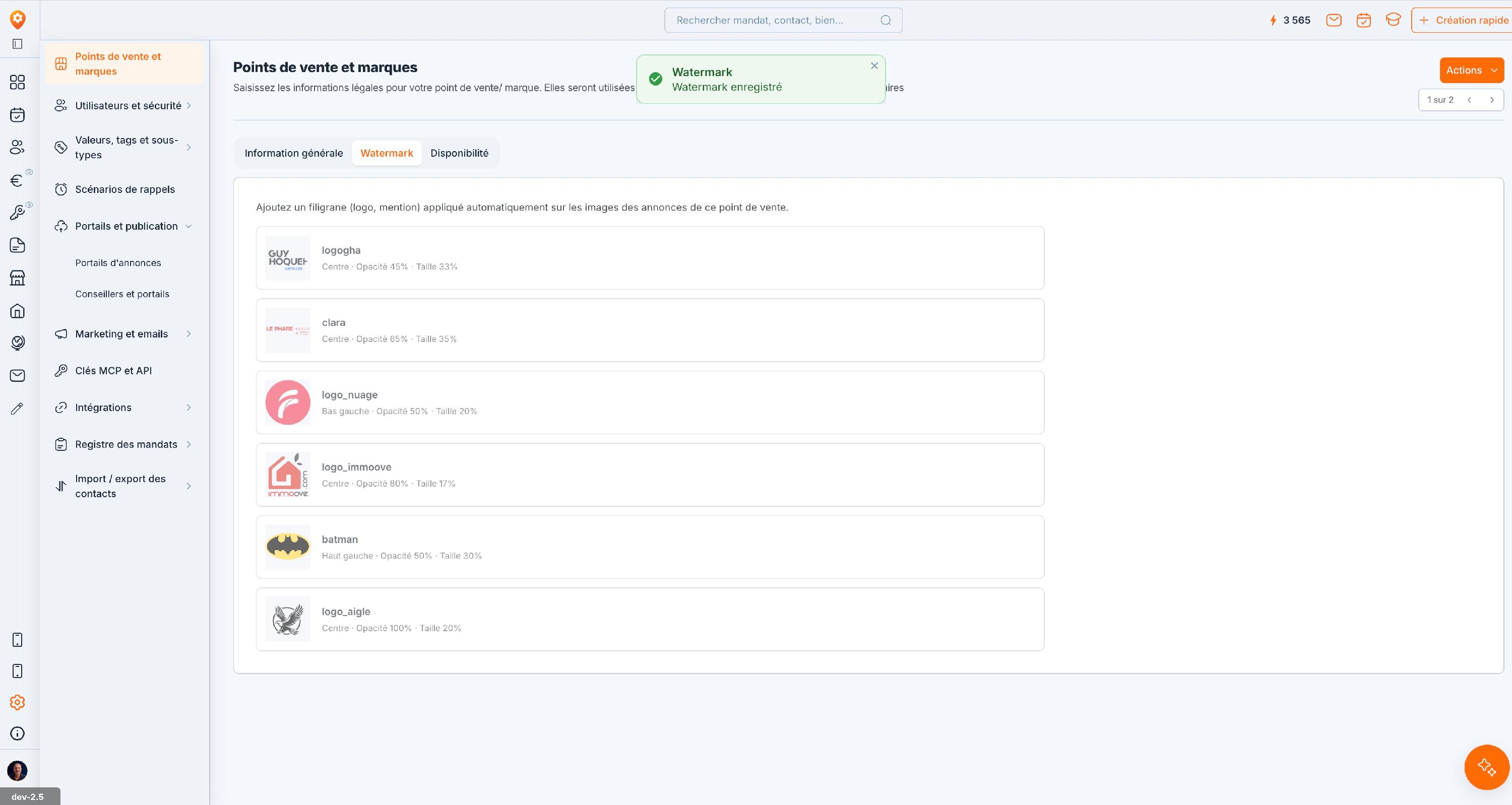
Task: Expand the Intégrations submenu
Action: 124,408
